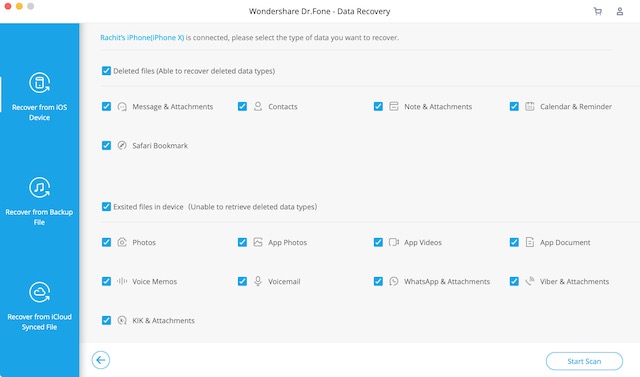Click the Contacts label
The height and width of the screenshot is (377, 640).
click(283, 106)
